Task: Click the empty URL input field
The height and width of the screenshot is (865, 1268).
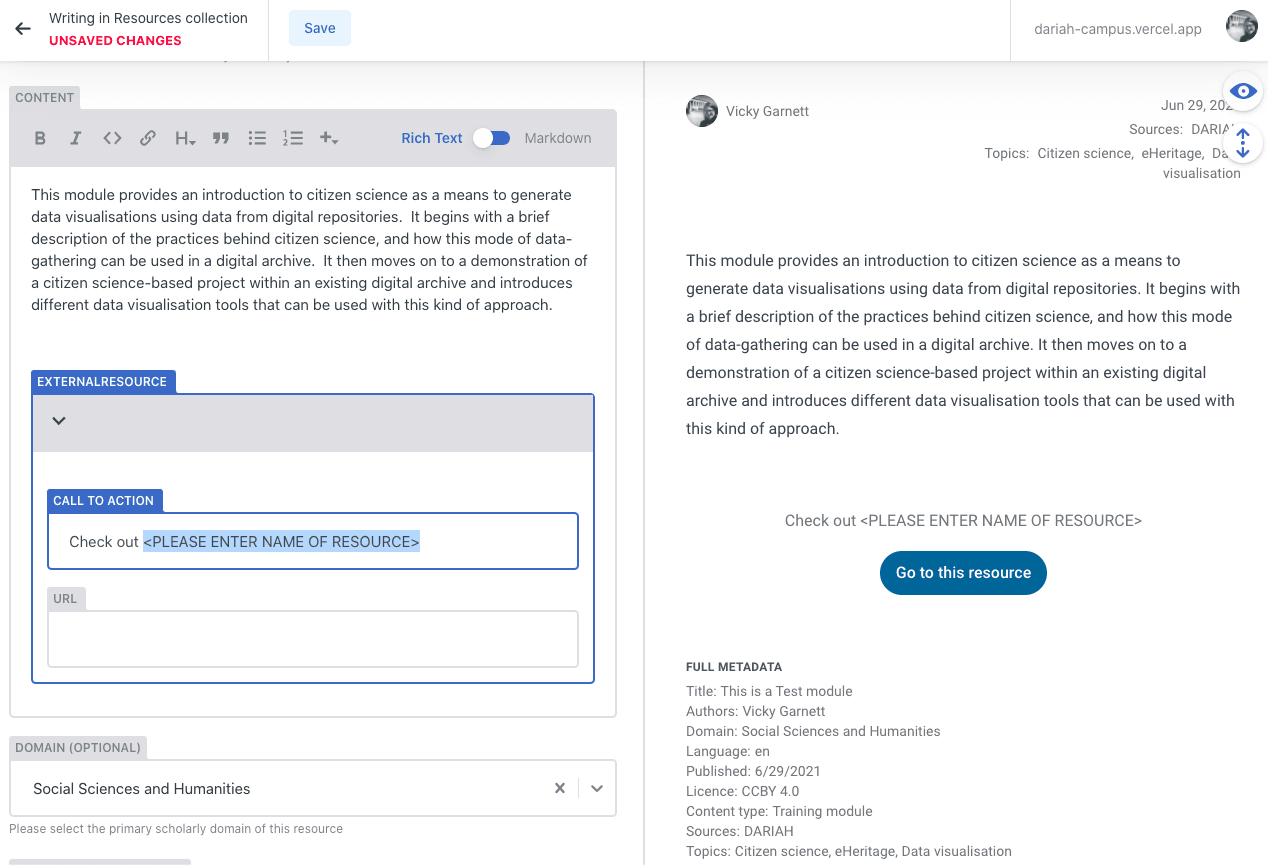Action: pyautogui.click(x=313, y=639)
